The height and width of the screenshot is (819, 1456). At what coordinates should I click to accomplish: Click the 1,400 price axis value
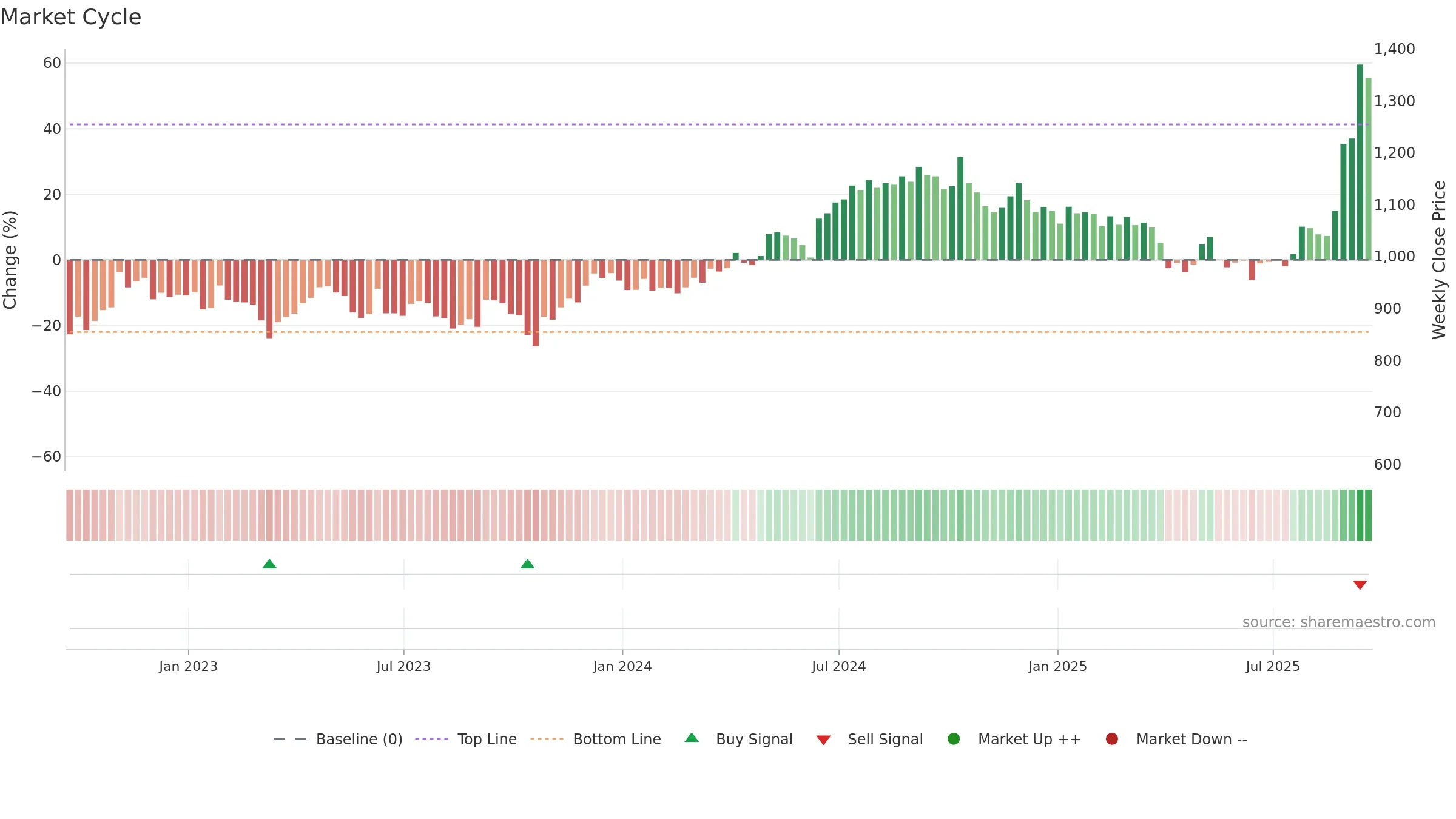tap(1395, 49)
